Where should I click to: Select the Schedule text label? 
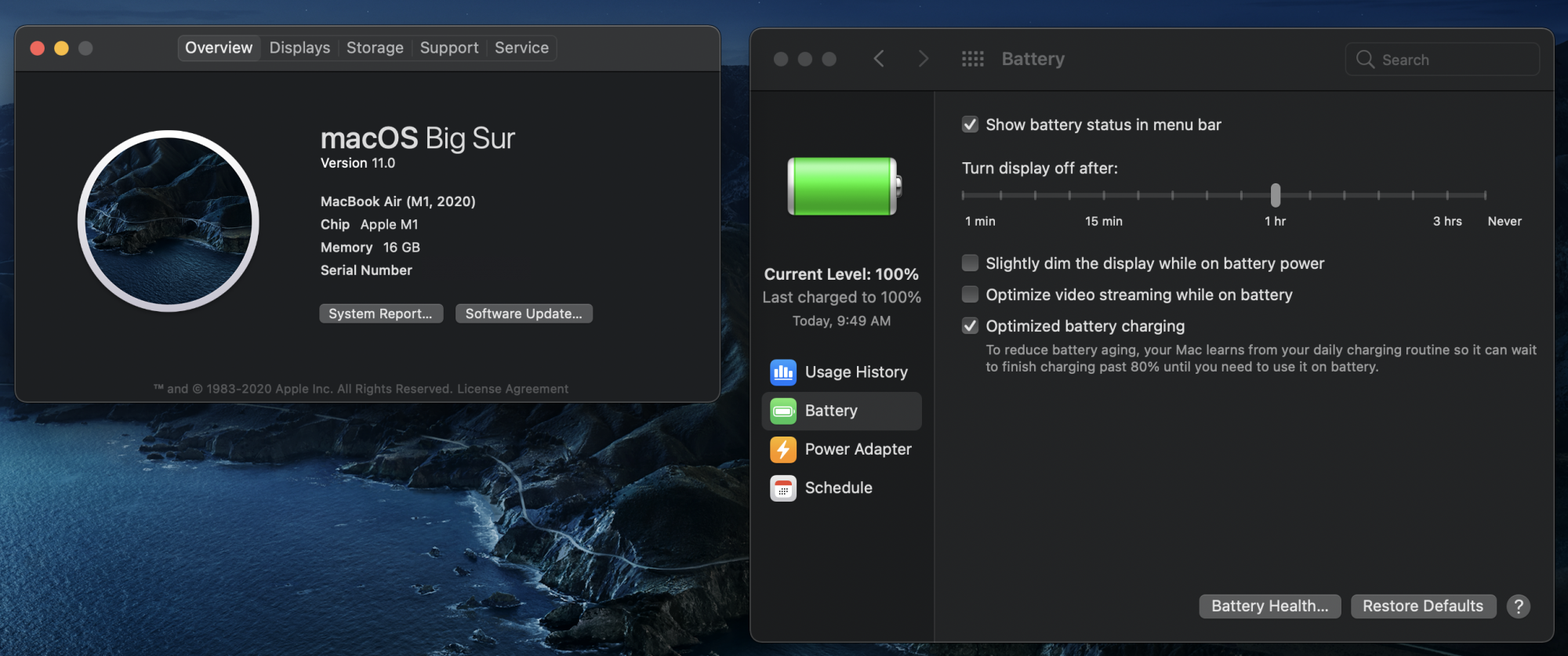(x=839, y=487)
